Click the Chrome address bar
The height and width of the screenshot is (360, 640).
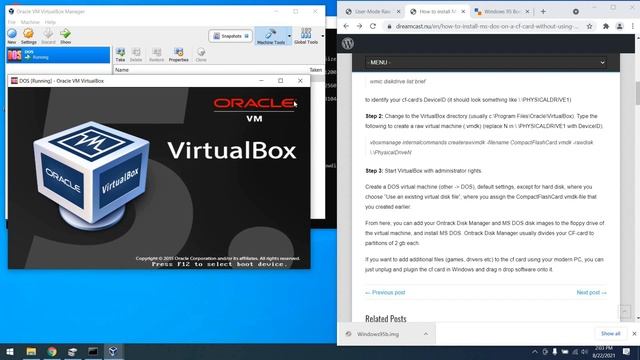487,26
